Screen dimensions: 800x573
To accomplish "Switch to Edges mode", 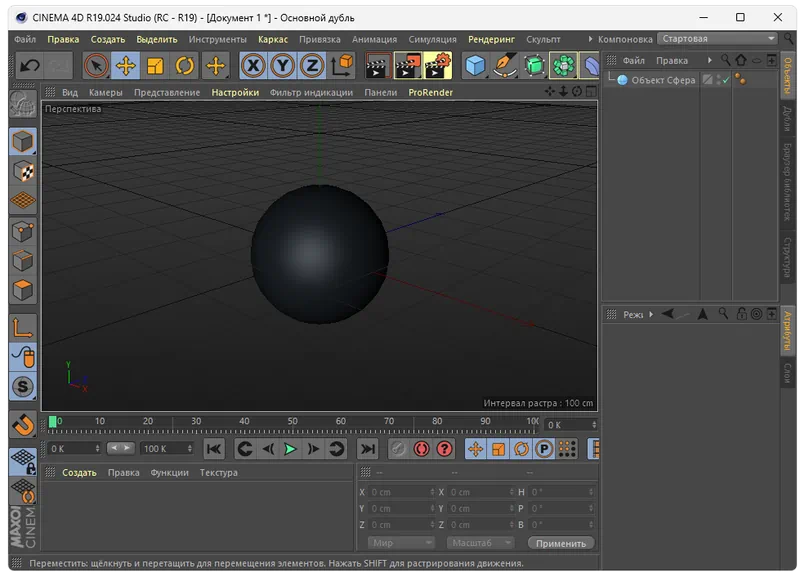I will 23,261.
